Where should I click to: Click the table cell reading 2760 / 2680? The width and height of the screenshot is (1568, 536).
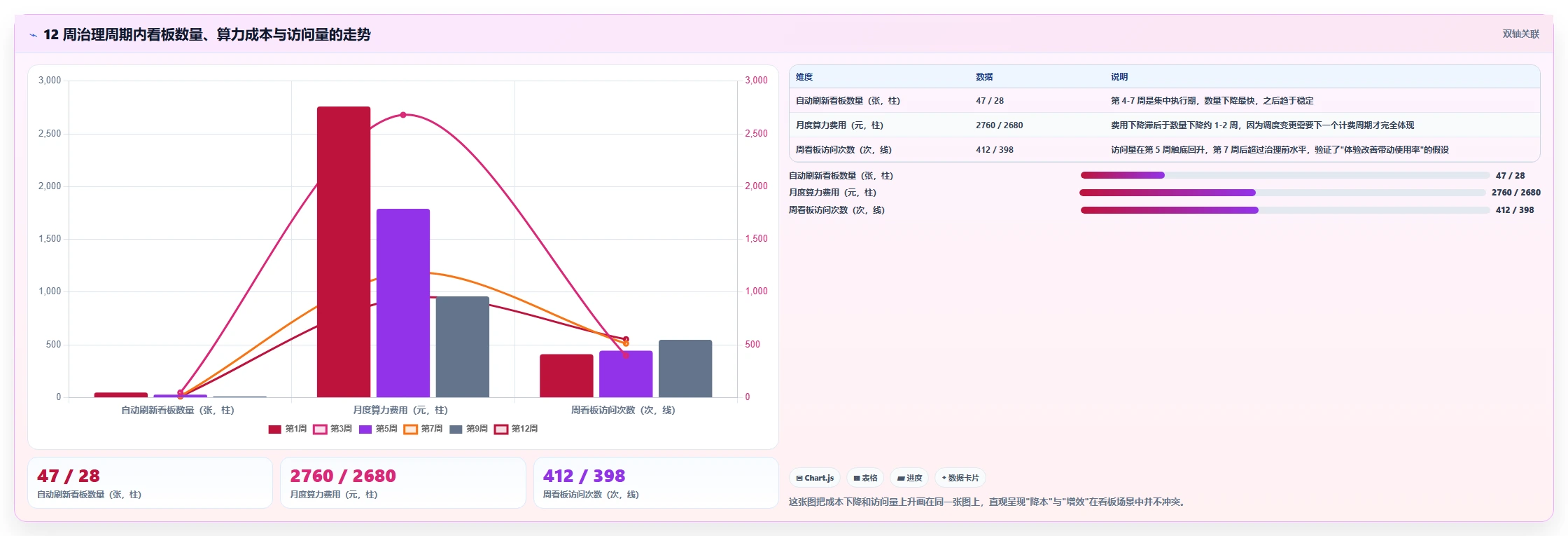point(1000,125)
